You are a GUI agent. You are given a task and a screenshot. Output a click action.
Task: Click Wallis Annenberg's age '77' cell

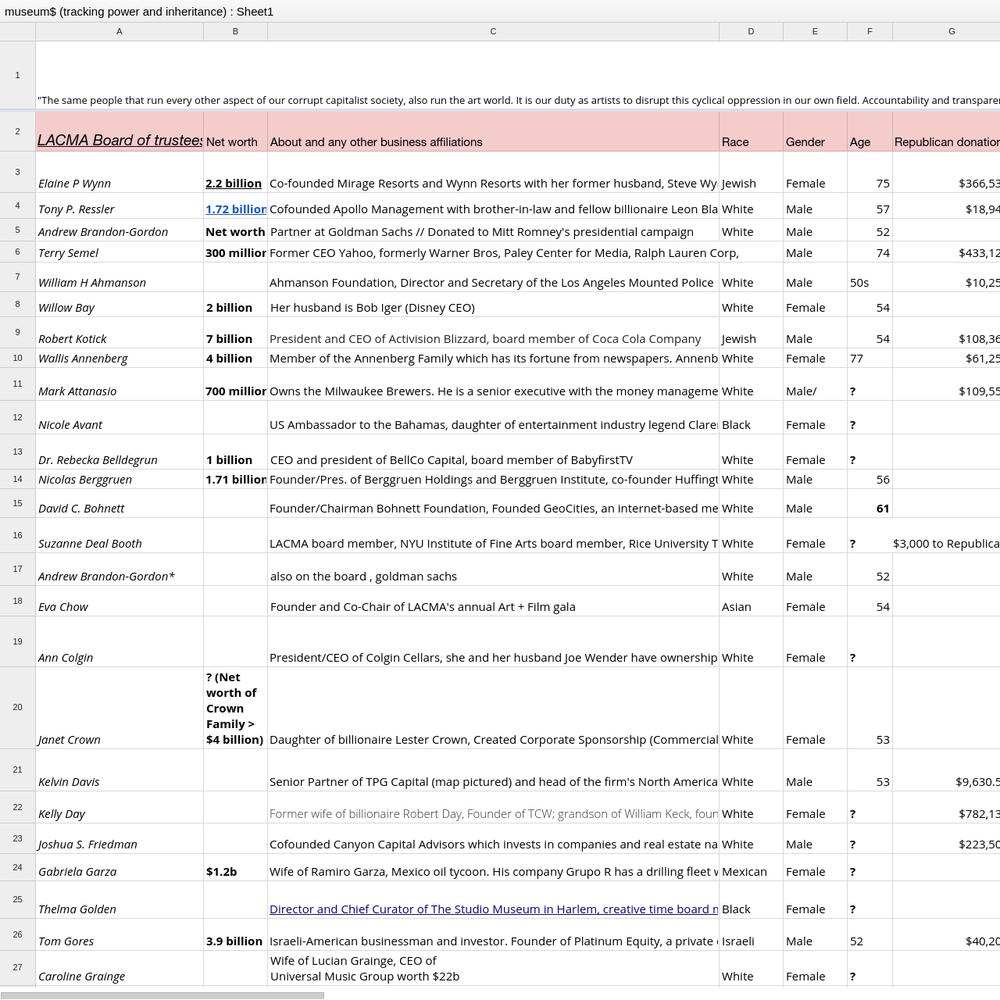869,358
